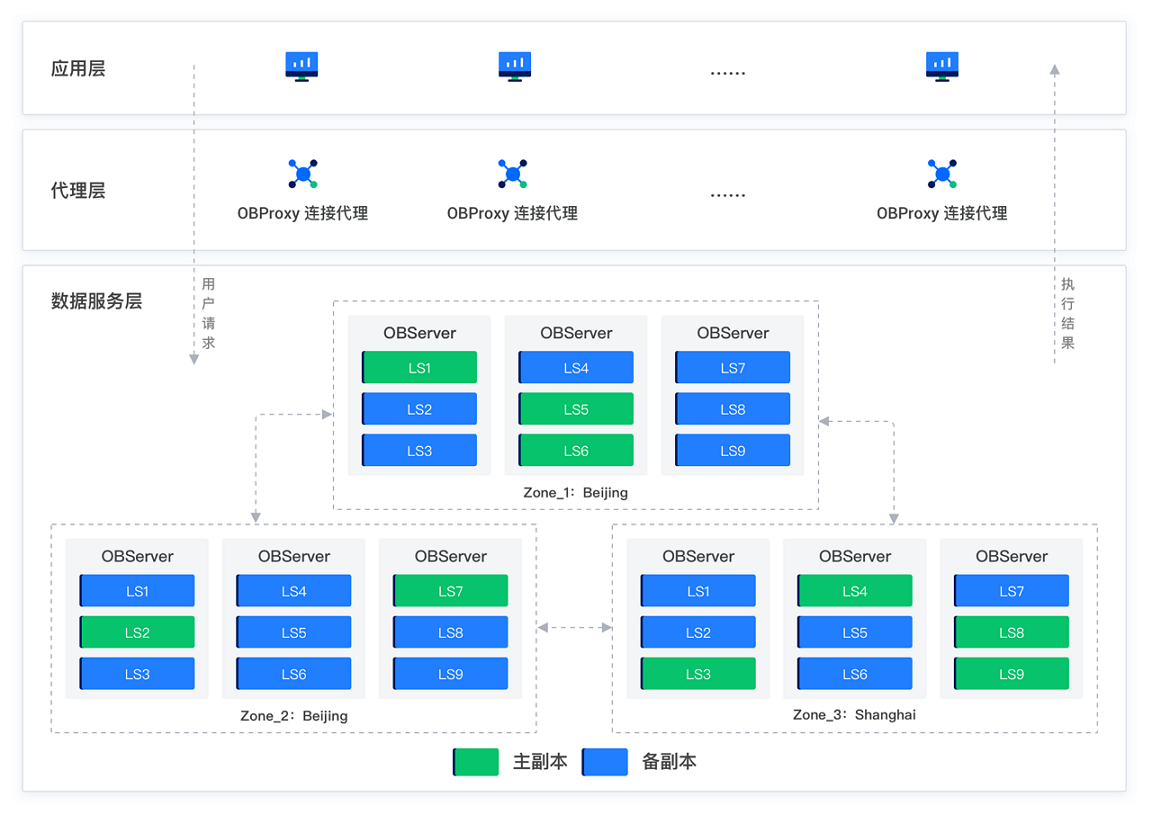Click the green LS9 block in Zone_3
Screen dimensions: 1152x815
[x=1011, y=673]
